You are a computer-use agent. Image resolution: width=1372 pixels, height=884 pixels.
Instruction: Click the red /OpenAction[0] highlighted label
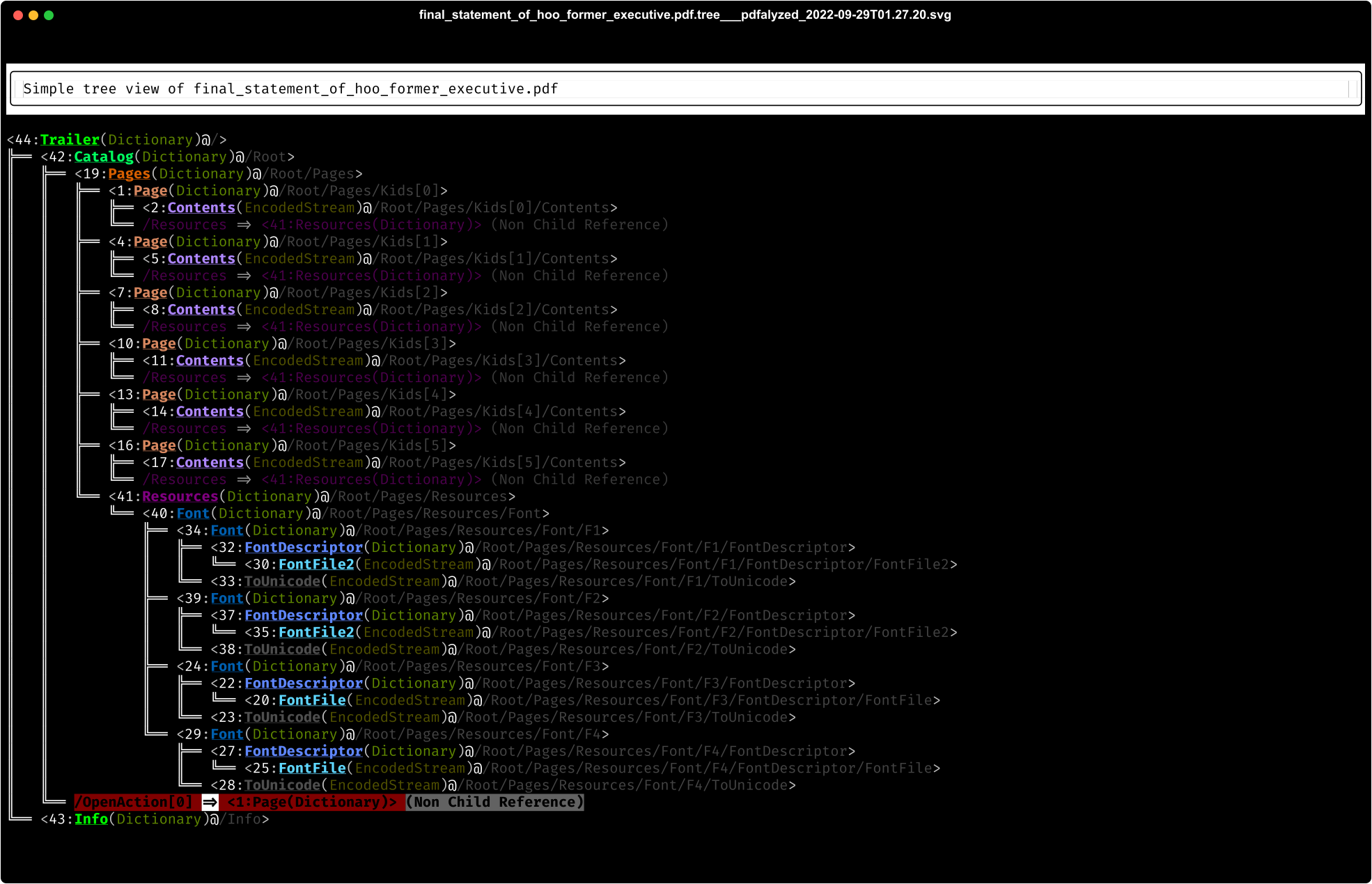click(134, 802)
